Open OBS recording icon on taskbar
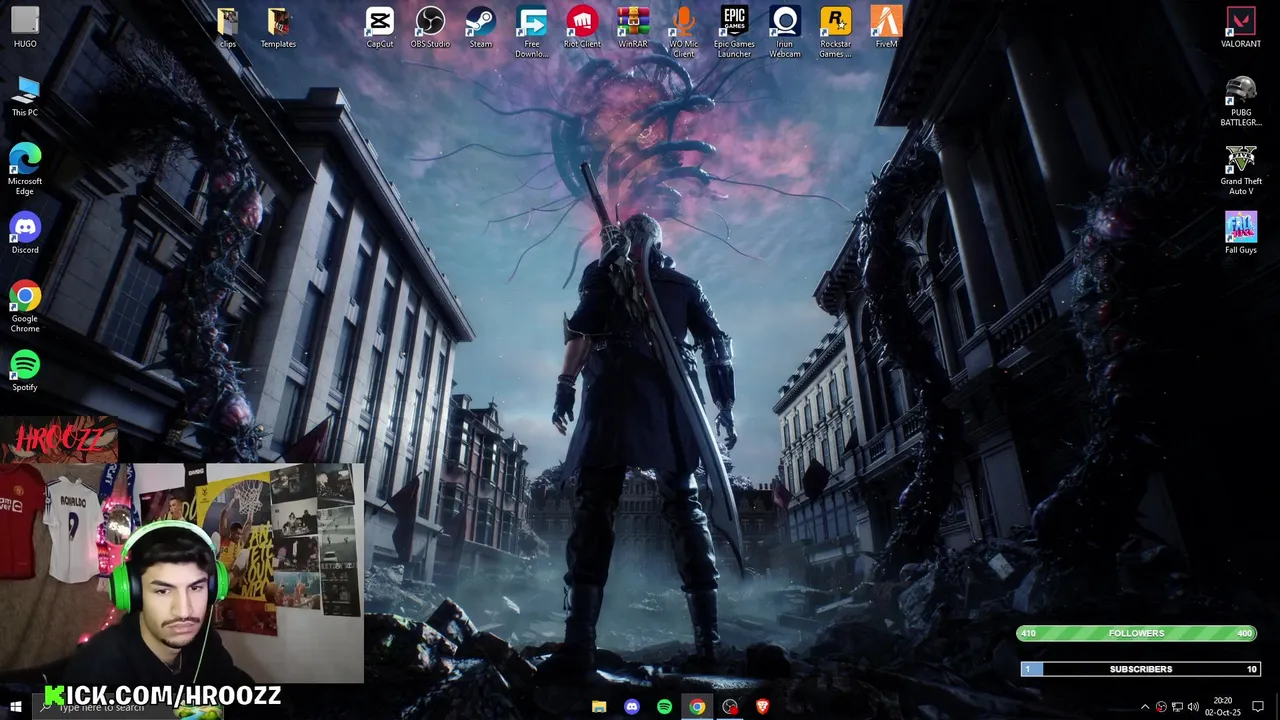 [x=730, y=707]
